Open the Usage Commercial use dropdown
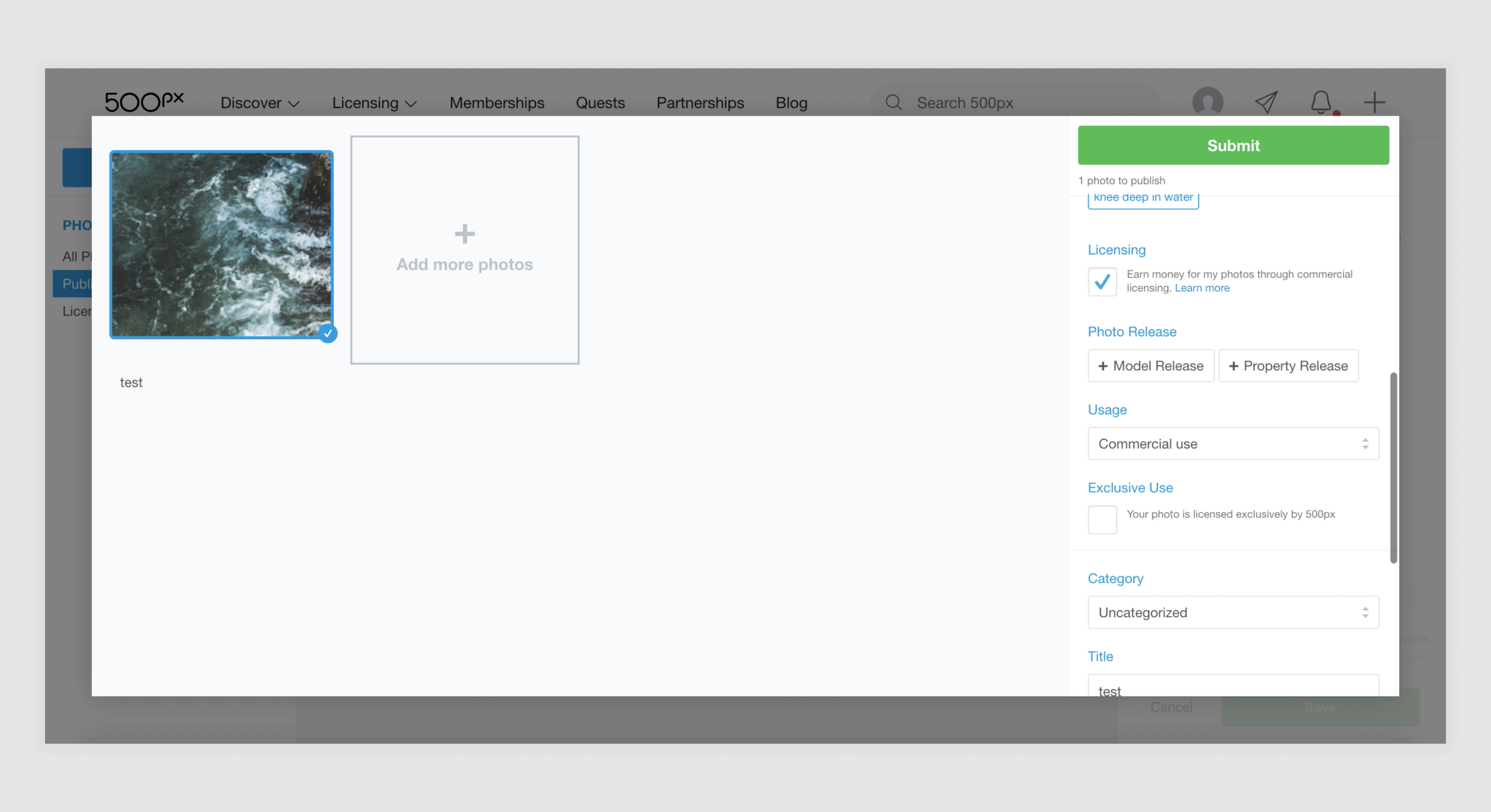This screenshot has height=812, width=1491. [1233, 444]
